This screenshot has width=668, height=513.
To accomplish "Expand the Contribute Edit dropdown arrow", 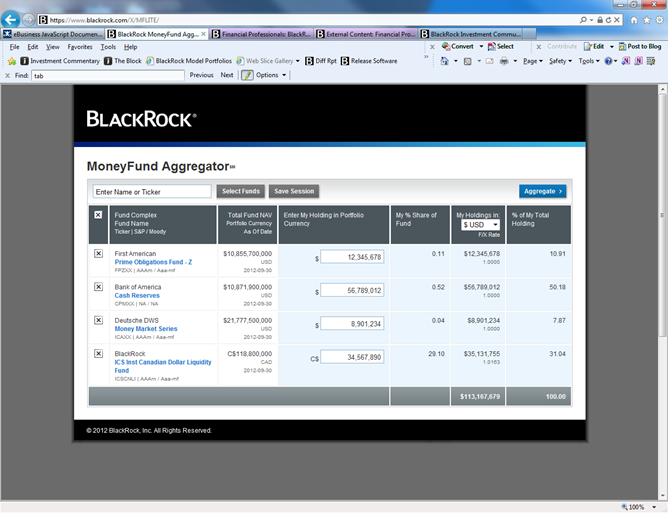I will 612,46.
